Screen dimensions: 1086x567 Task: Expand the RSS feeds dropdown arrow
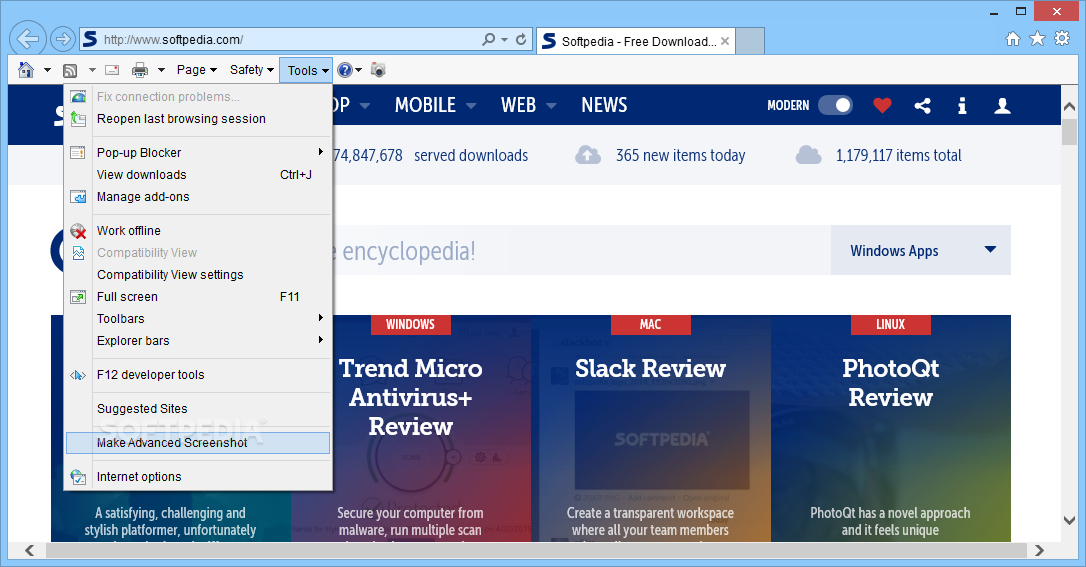(x=91, y=70)
